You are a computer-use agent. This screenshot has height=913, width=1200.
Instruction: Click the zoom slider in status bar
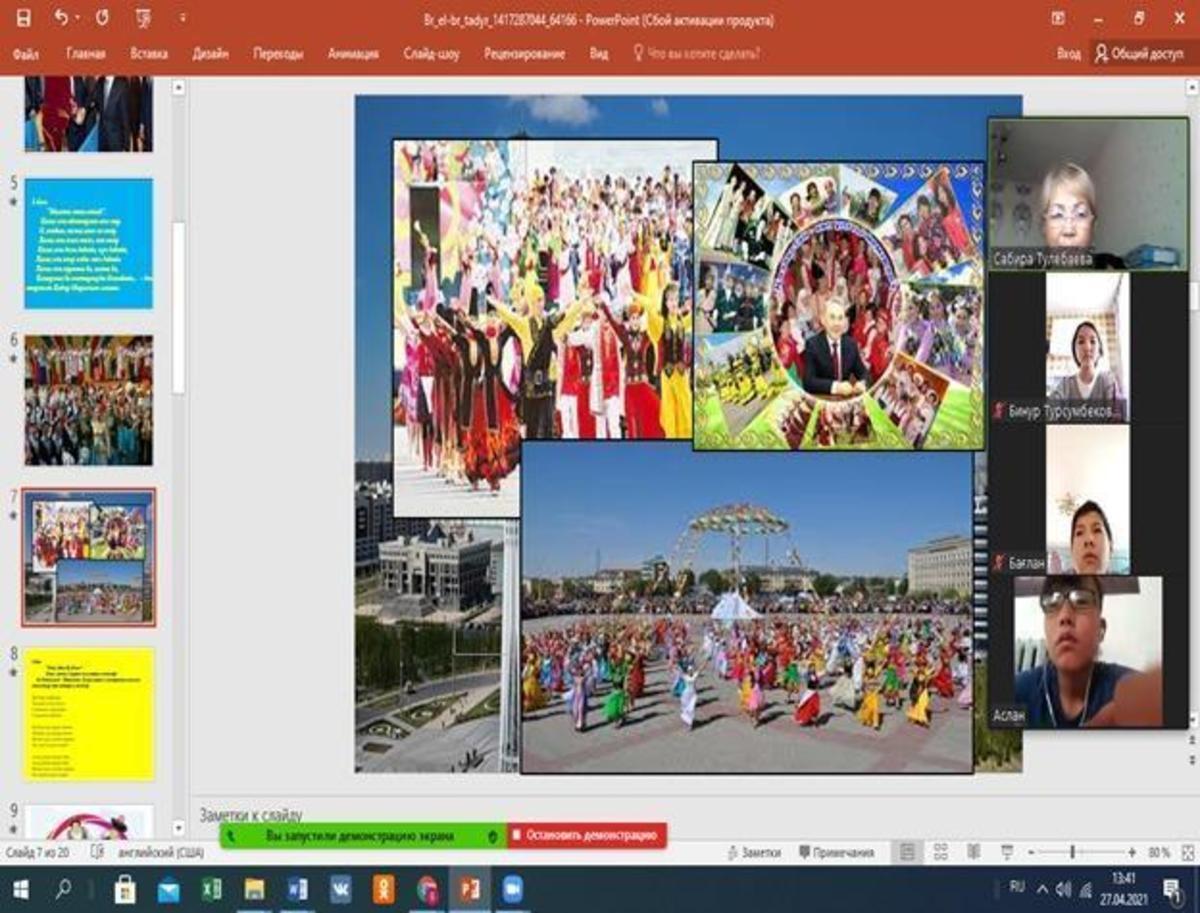click(1072, 853)
